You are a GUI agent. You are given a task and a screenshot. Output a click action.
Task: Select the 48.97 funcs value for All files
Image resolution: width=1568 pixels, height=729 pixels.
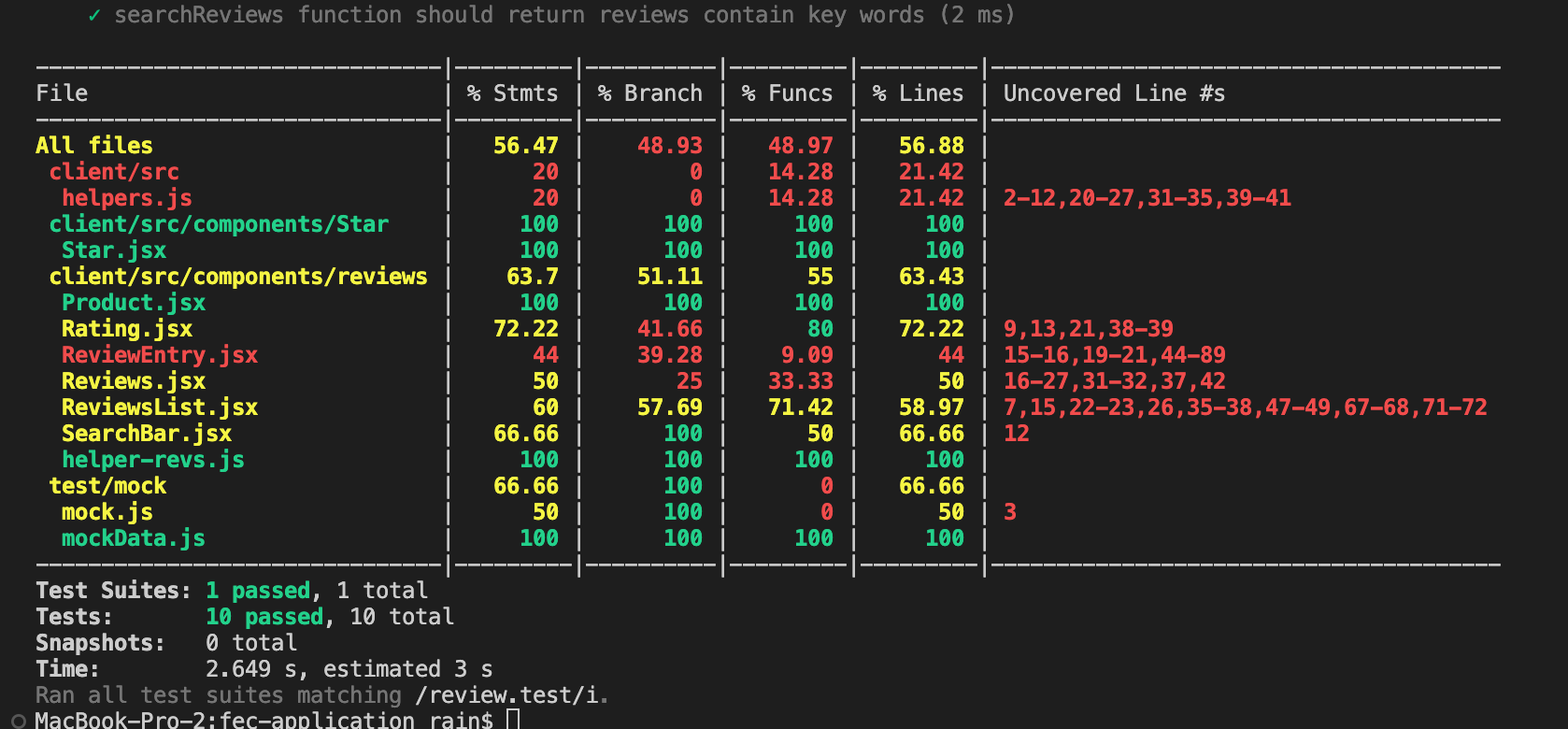pos(800,146)
